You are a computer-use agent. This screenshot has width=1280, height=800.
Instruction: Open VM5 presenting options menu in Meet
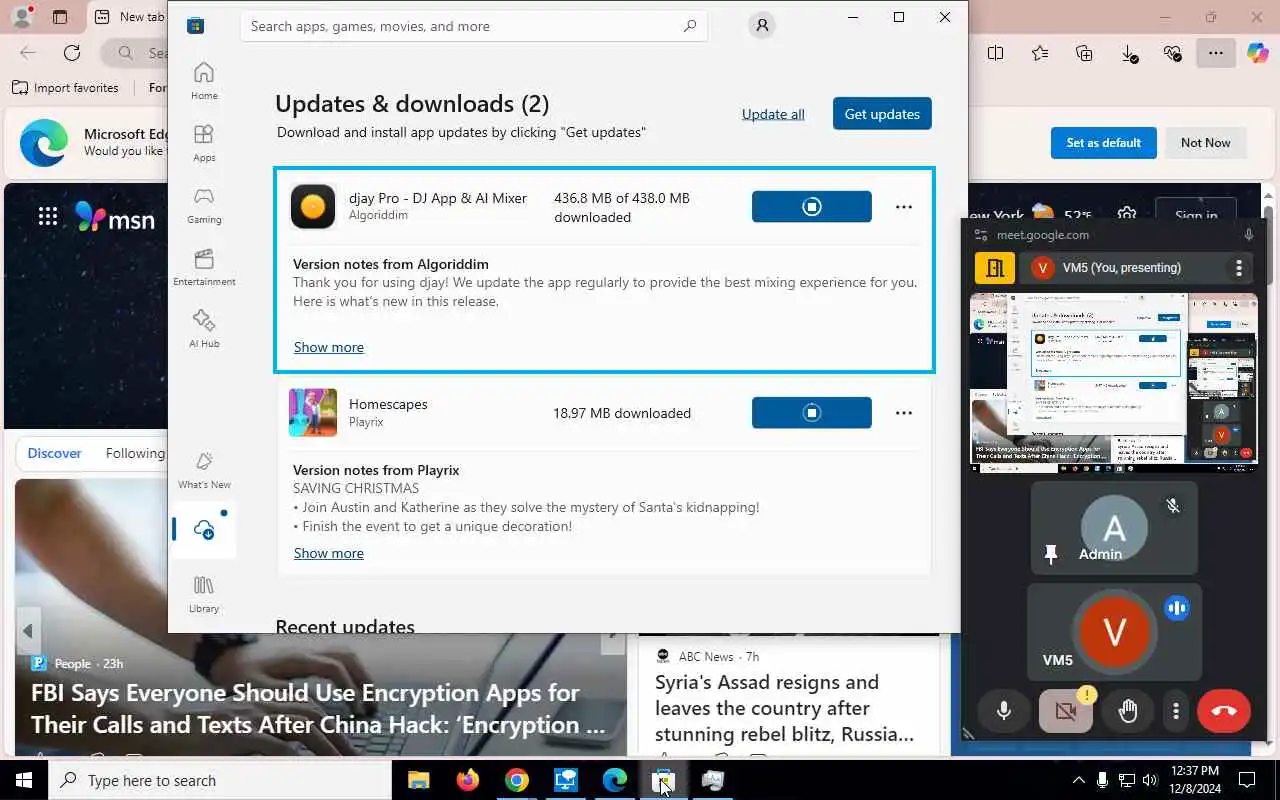click(x=1239, y=268)
